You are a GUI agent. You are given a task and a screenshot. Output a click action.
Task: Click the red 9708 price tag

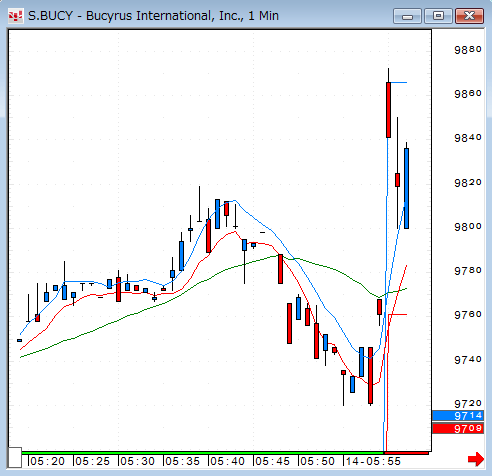[x=458, y=428]
